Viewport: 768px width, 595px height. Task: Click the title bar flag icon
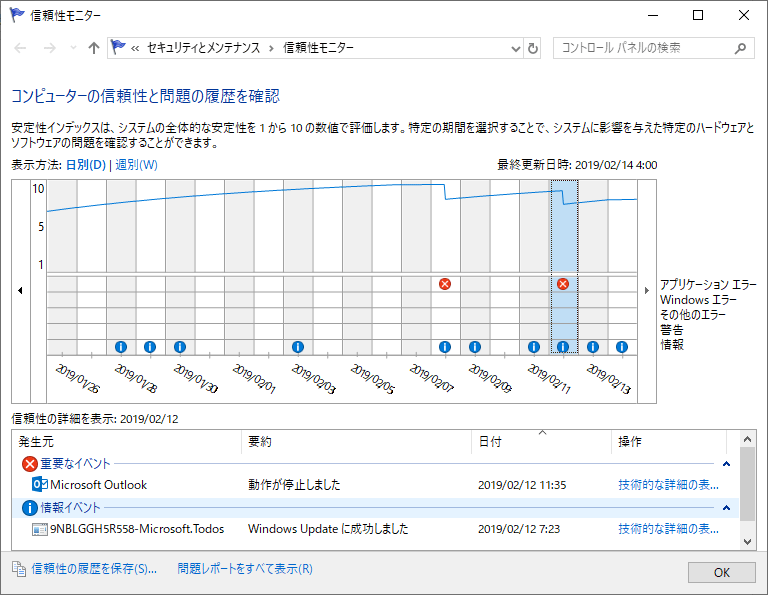coord(16,15)
